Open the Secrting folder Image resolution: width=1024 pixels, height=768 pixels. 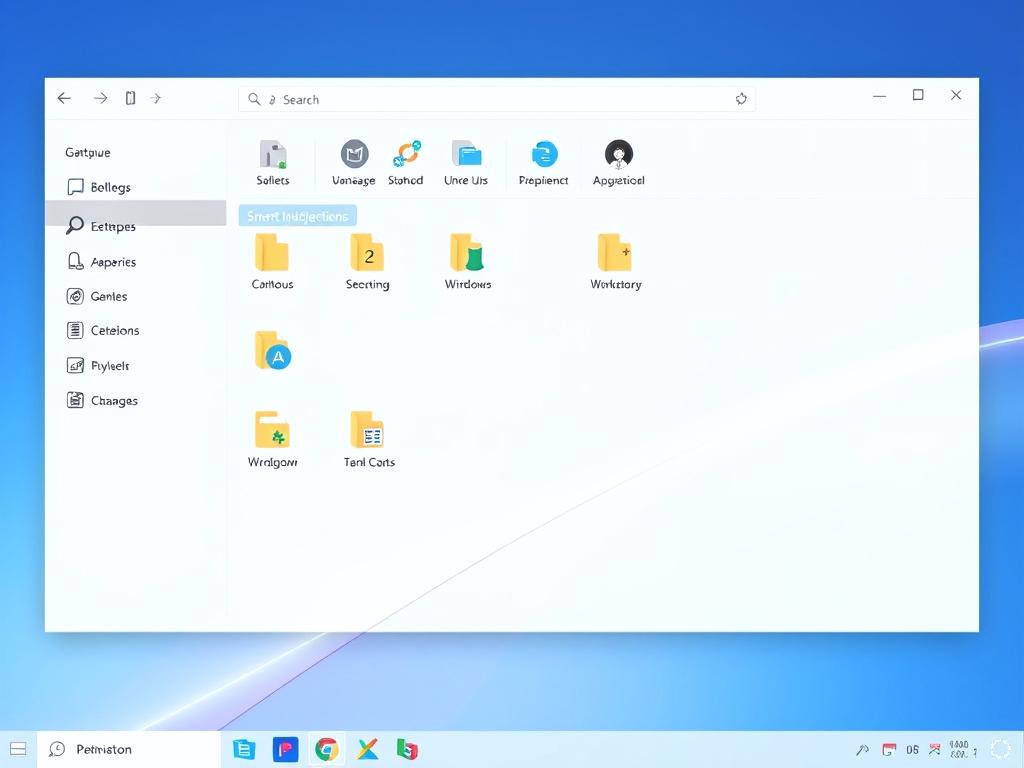coord(367,254)
